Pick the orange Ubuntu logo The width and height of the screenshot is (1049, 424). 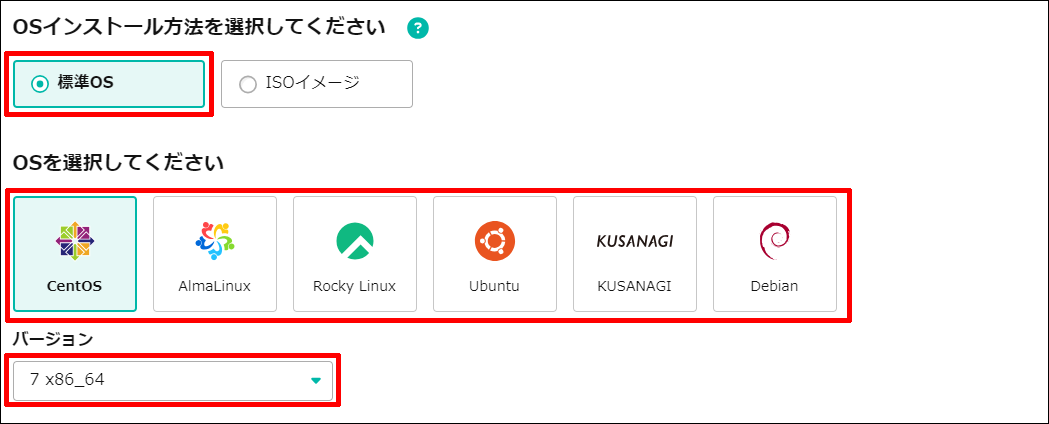tap(494, 241)
